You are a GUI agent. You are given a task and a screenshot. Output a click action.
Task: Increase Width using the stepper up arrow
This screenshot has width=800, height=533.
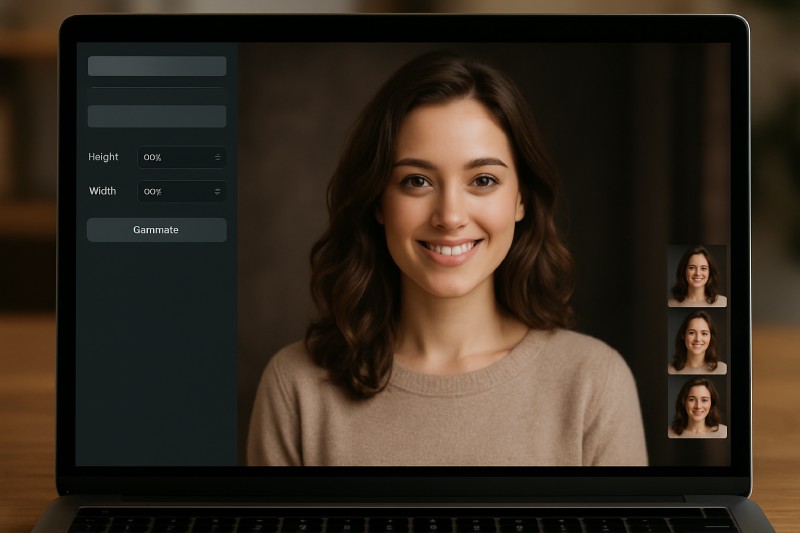[217, 188]
